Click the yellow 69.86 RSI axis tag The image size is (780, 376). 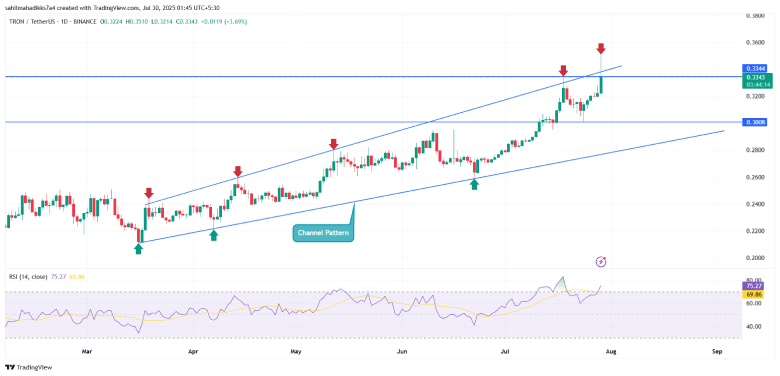coord(752,294)
